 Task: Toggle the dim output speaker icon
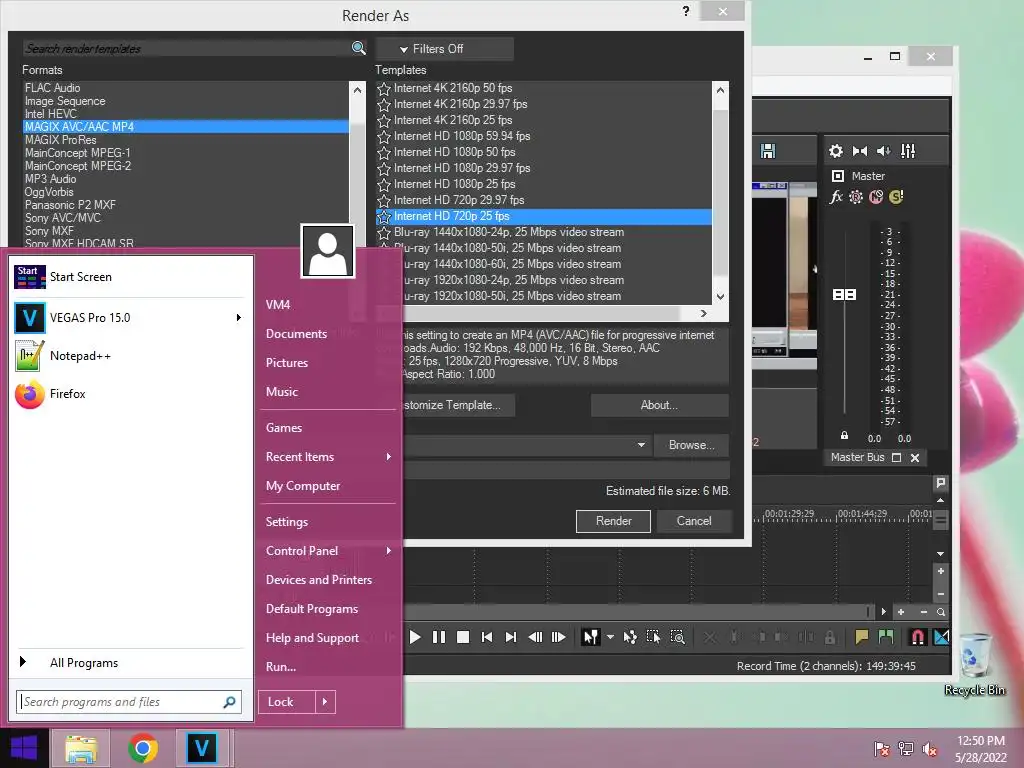tap(884, 151)
